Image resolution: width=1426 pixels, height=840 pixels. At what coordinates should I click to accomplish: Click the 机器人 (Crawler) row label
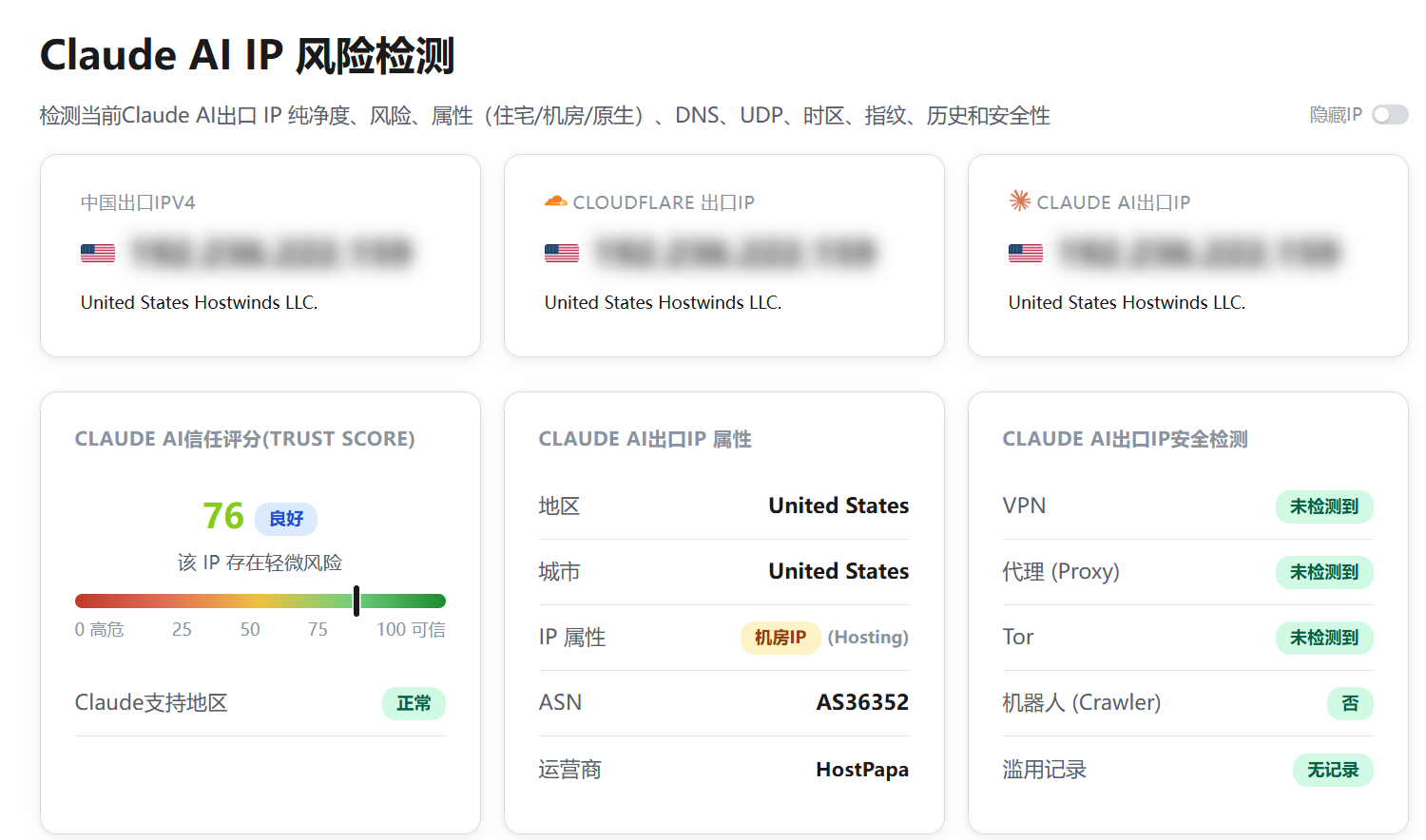(x=1082, y=703)
